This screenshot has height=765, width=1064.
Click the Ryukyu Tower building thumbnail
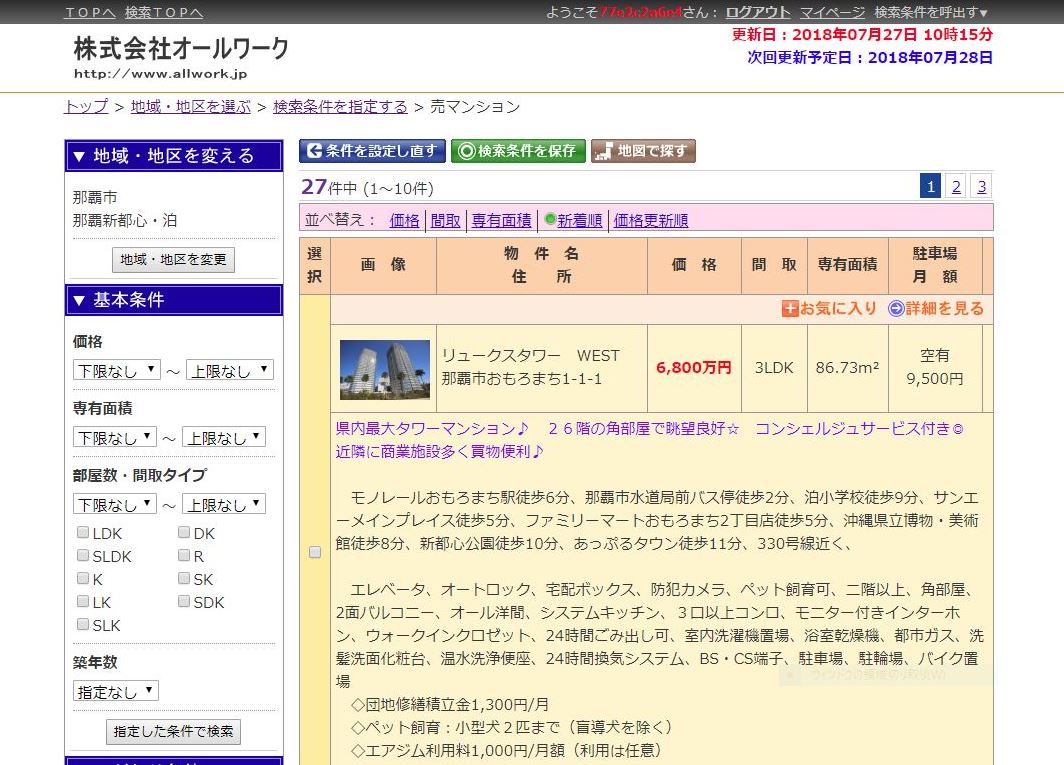click(385, 369)
